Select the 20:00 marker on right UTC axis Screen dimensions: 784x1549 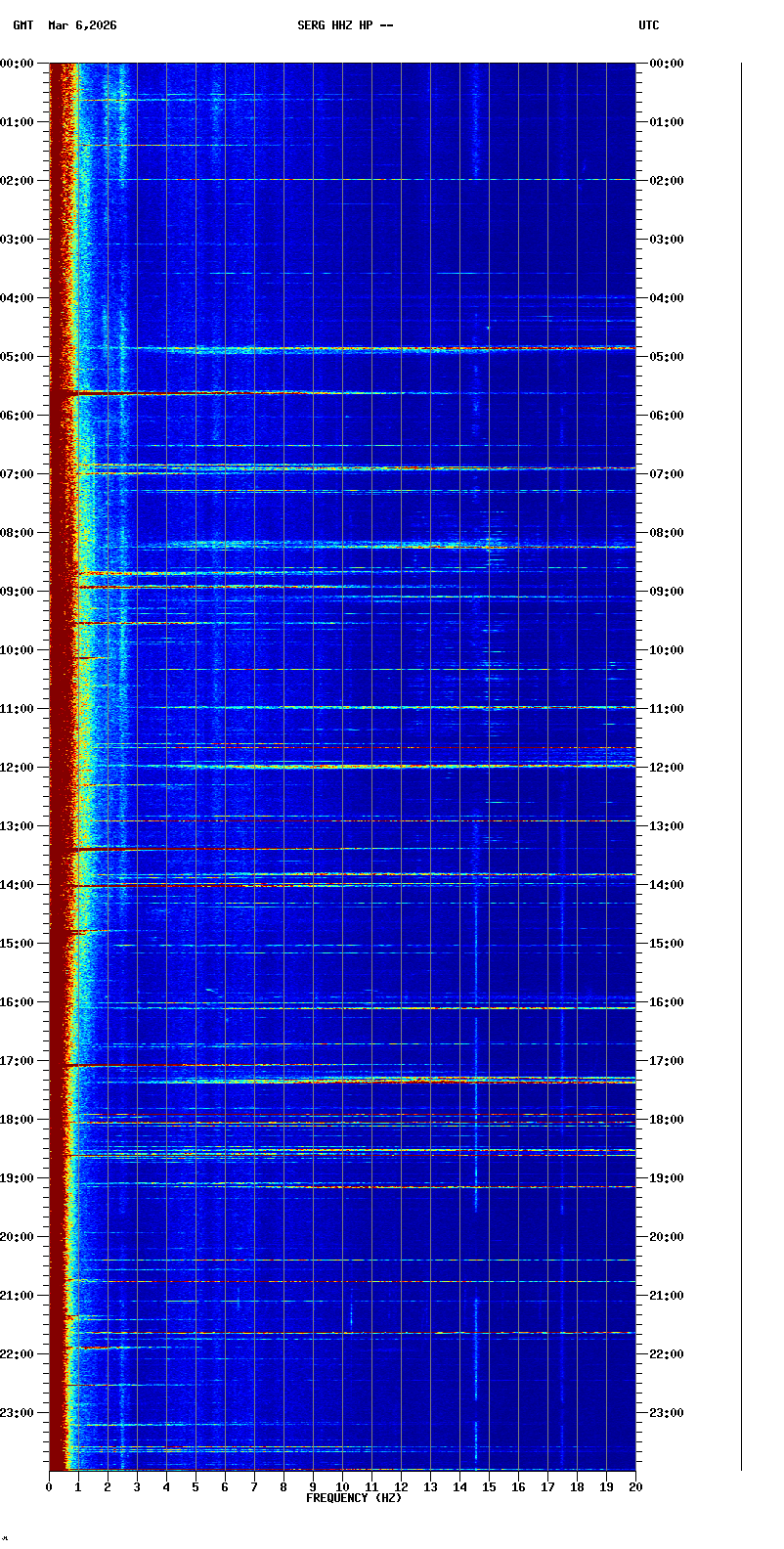coord(667,1237)
